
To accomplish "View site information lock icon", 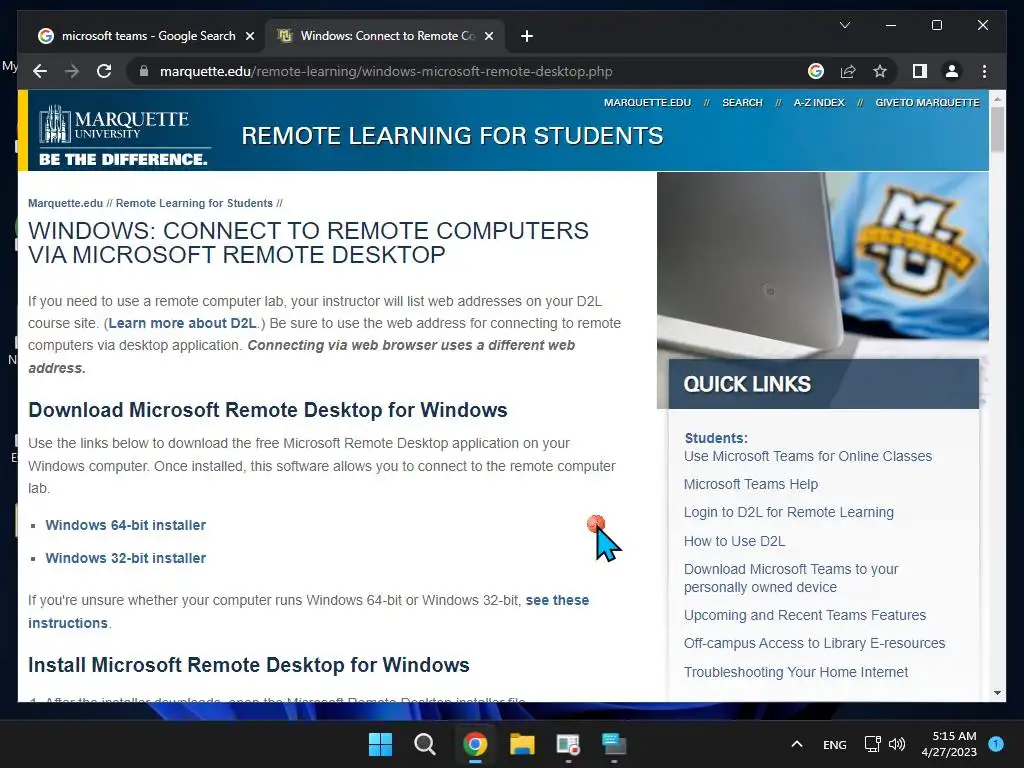I will [144, 71].
